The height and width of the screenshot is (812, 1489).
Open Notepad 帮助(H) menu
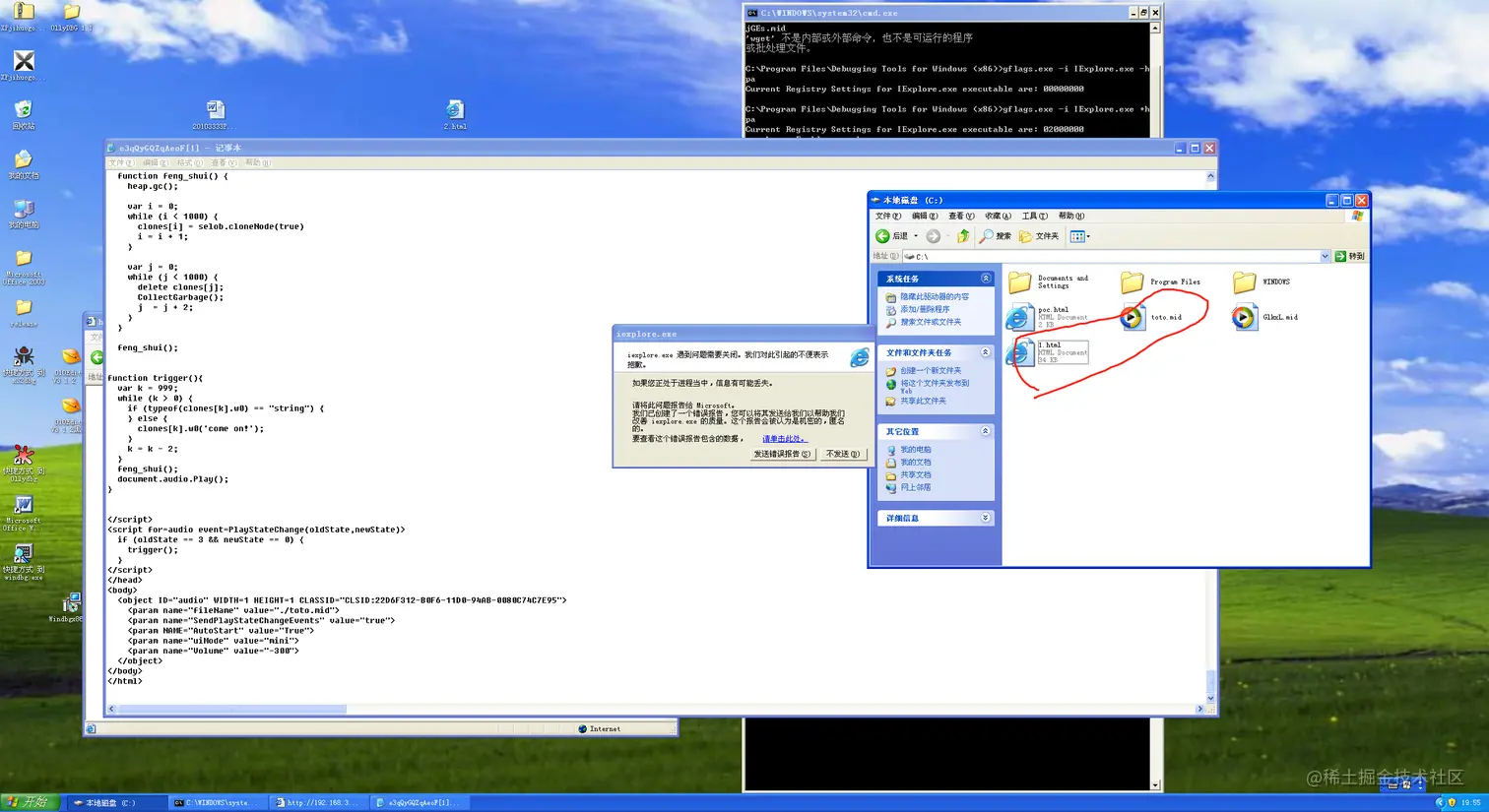[x=257, y=162]
